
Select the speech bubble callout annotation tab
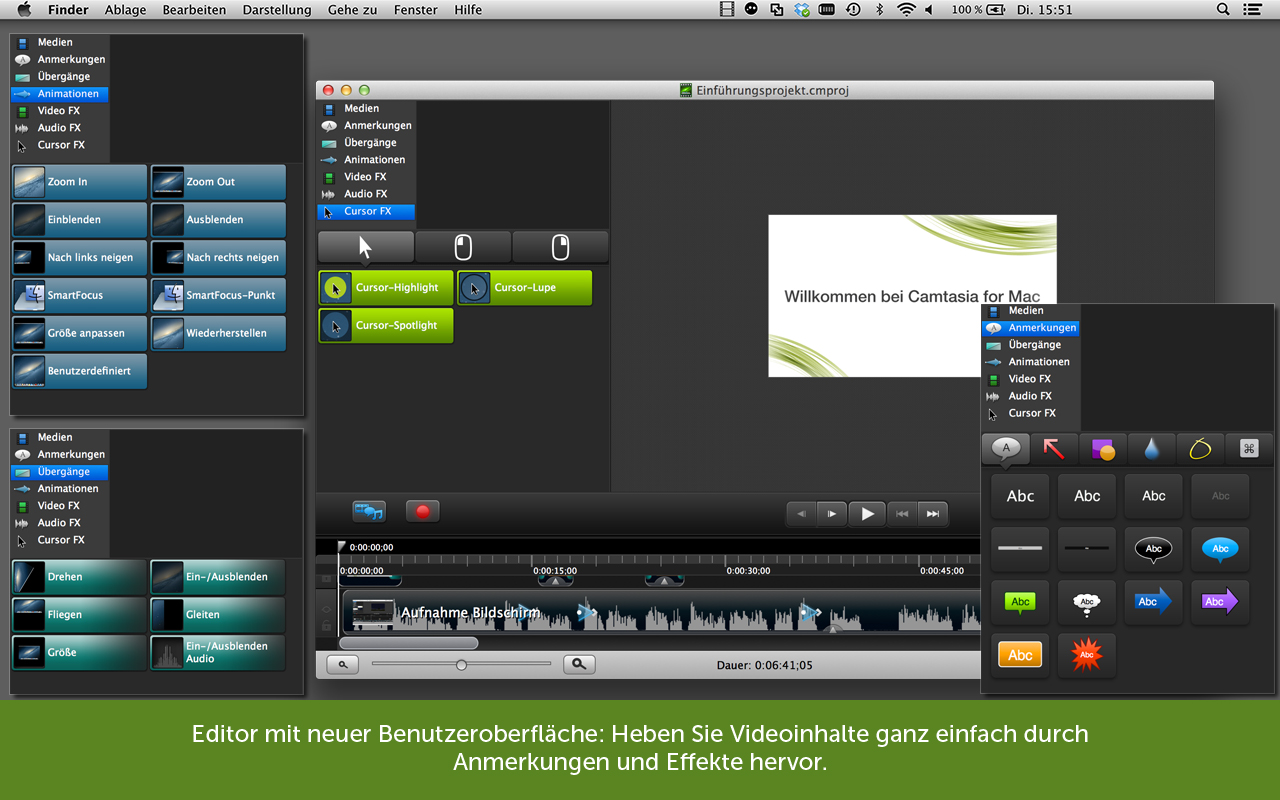(1006, 449)
